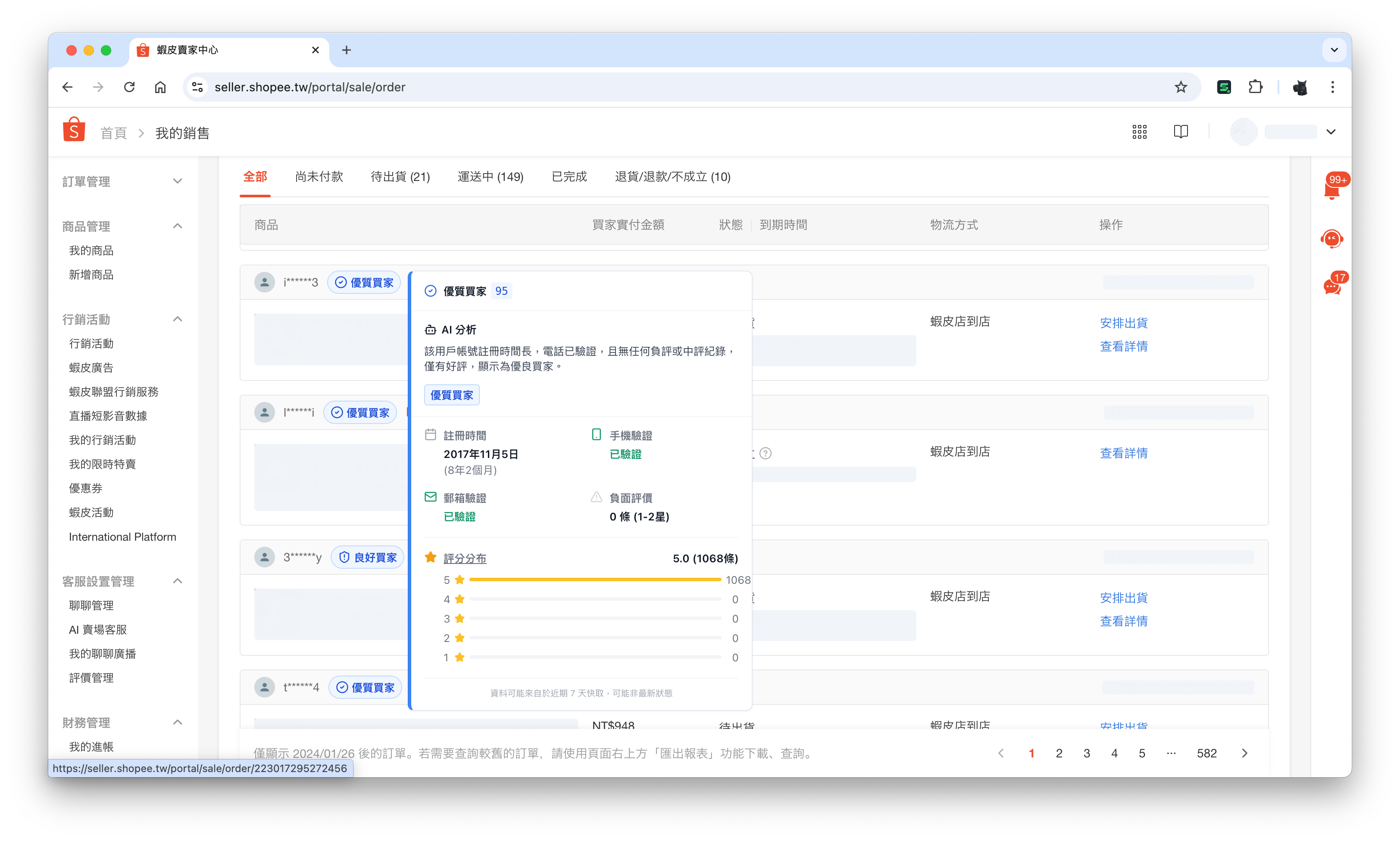1400x841 pixels.
Task: Click buyer avatar for t******4
Action: [264, 687]
